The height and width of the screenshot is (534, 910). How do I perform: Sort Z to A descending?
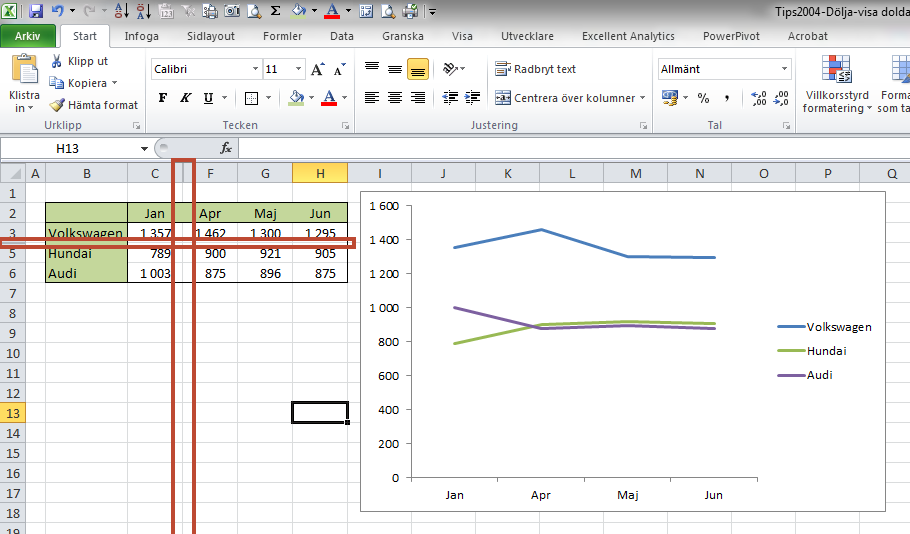pyautogui.click(x=143, y=10)
